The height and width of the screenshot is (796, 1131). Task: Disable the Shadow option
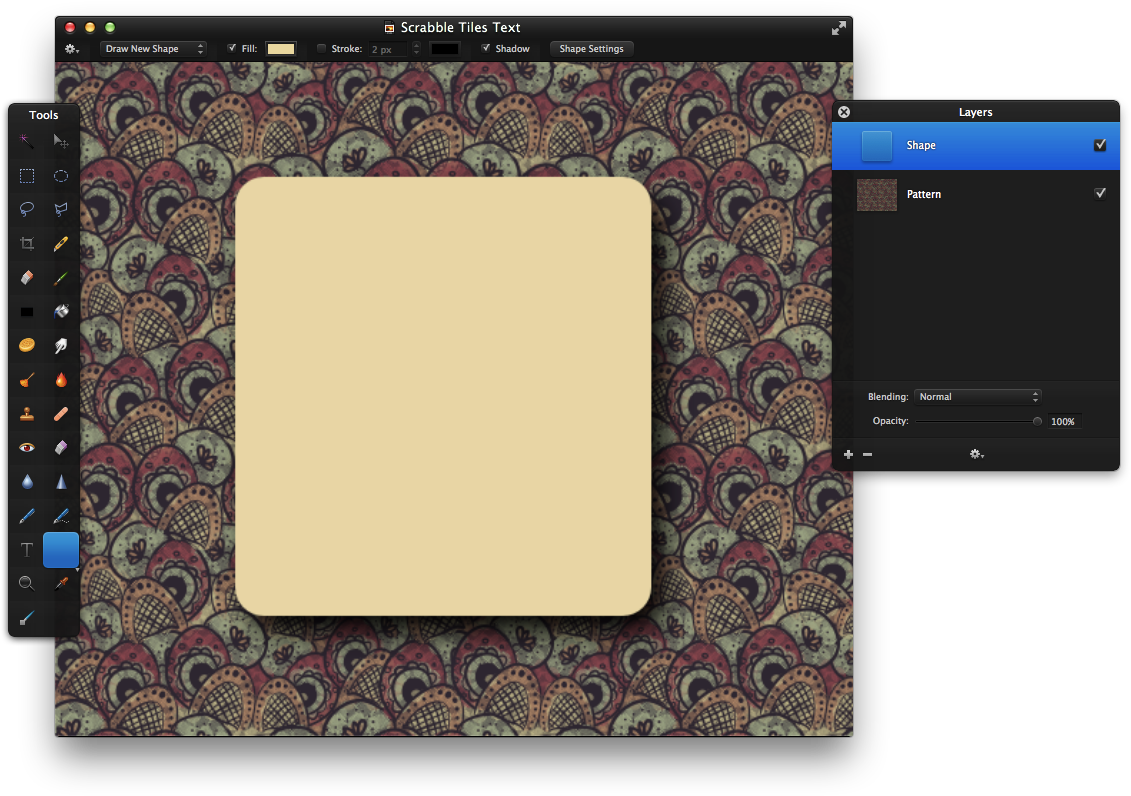[485, 48]
